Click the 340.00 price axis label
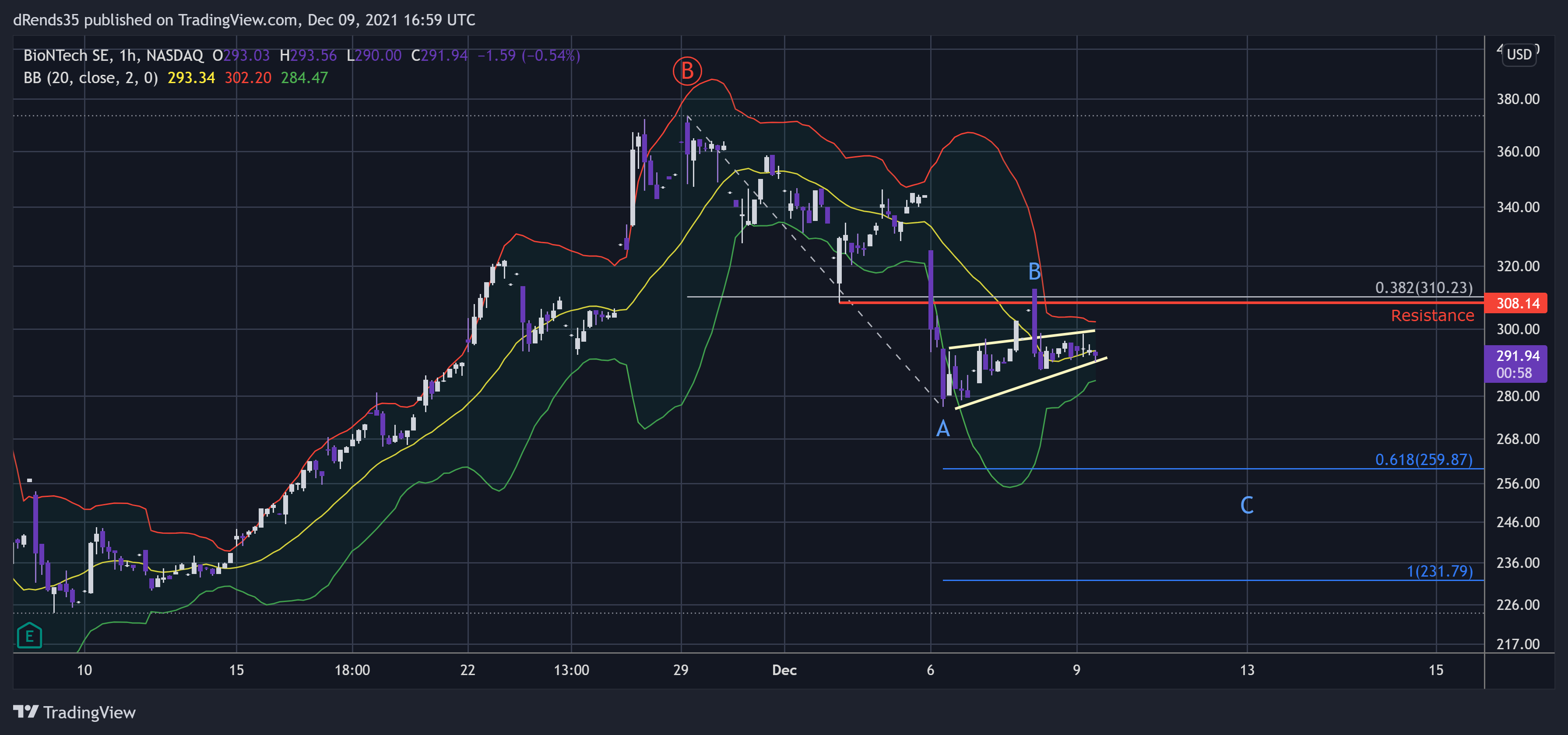 [1518, 207]
